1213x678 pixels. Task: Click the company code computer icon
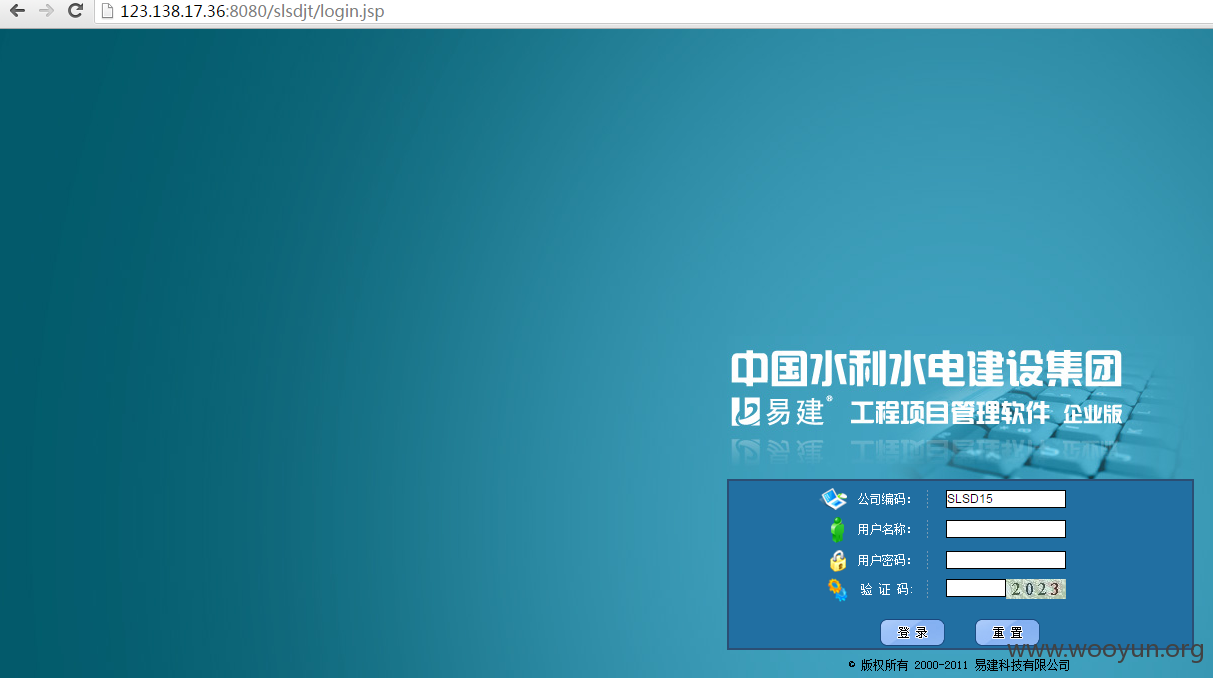coord(834,499)
